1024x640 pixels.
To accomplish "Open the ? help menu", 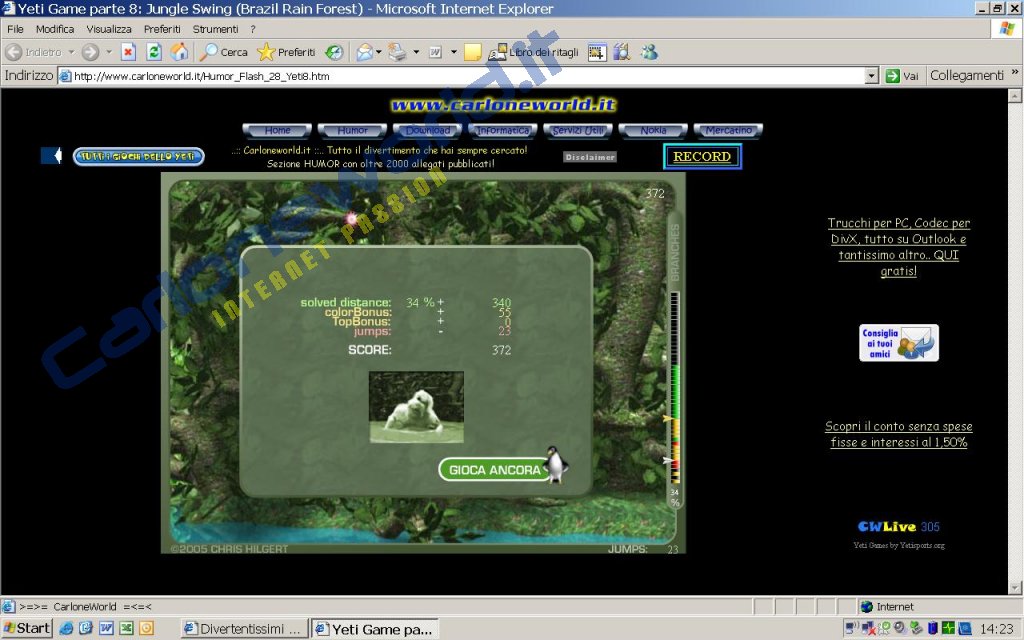I will click(x=253, y=29).
